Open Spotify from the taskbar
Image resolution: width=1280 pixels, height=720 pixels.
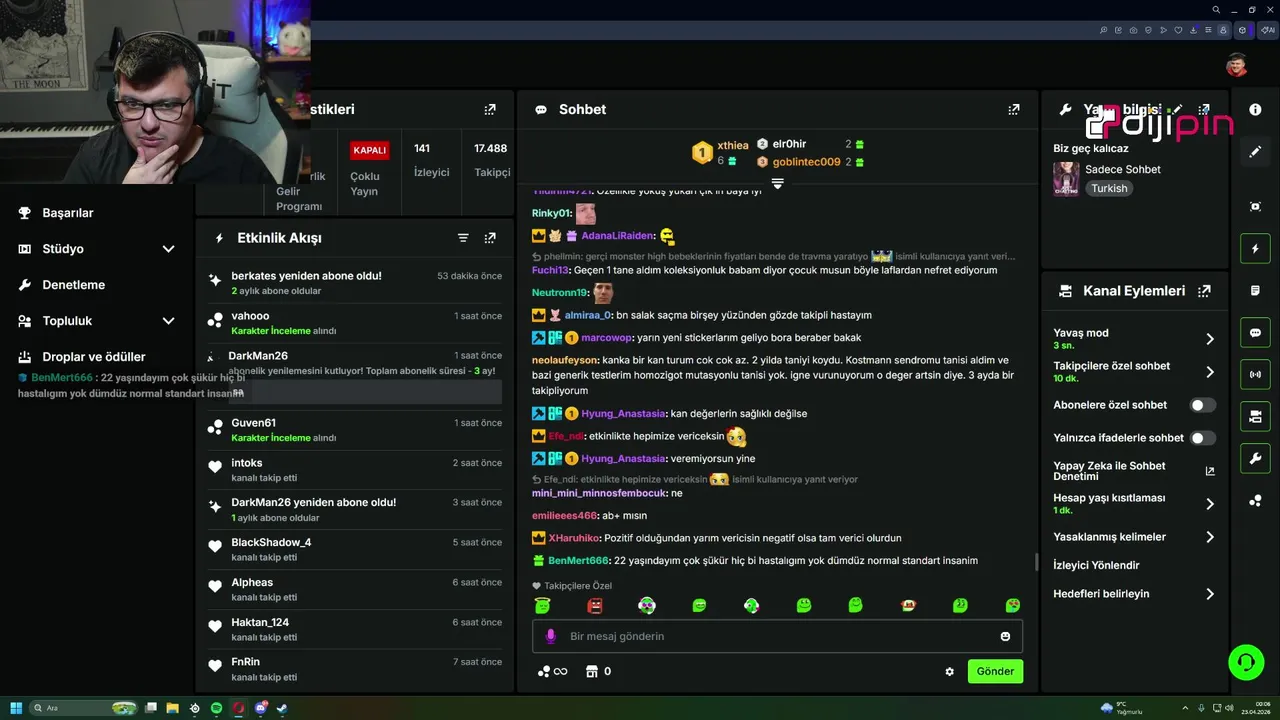[x=216, y=708]
